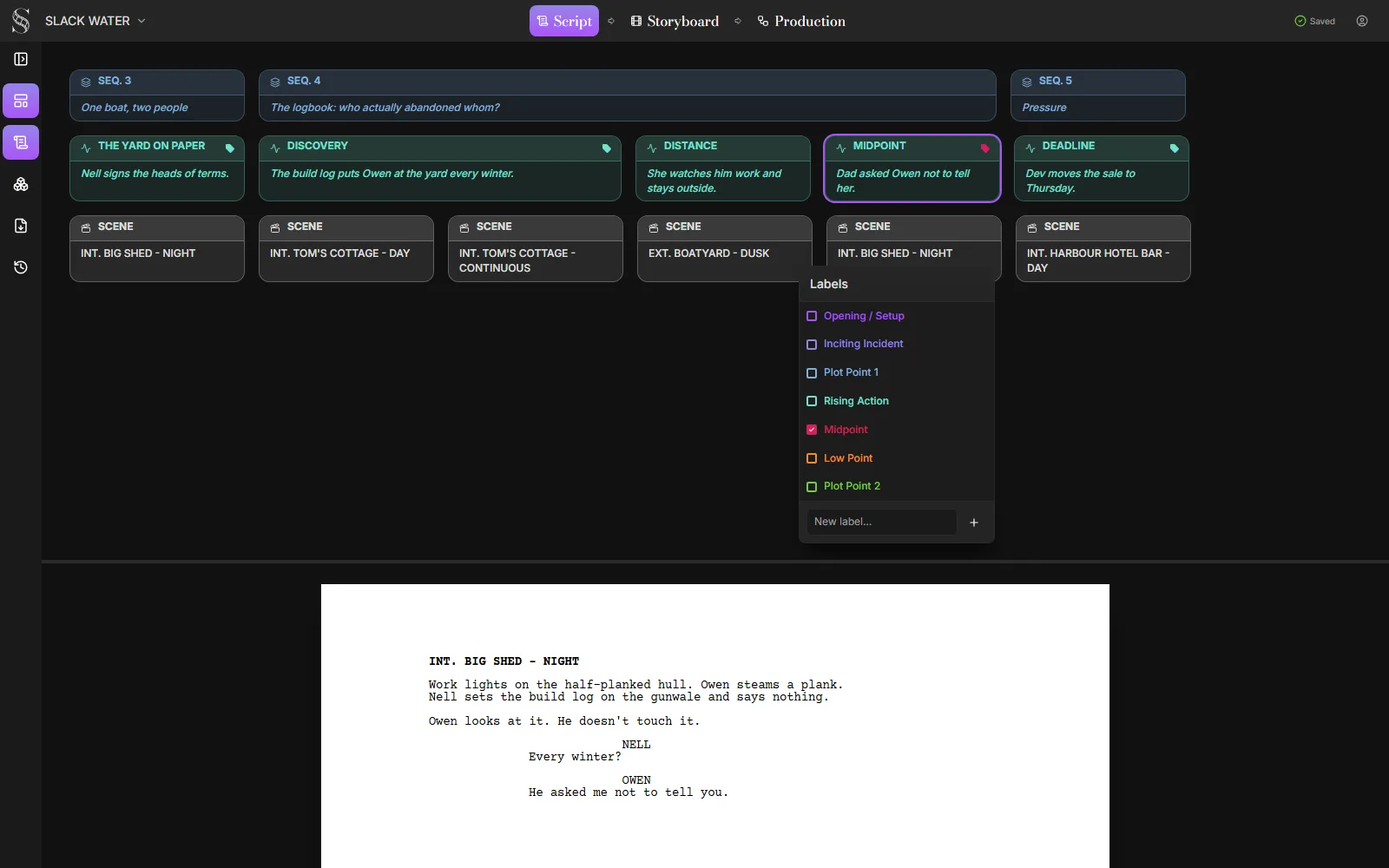Image resolution: width=1389 pixels, height=868 pixels.
Task: Switch to the Storyboard tab
Action: pyautogui.click(x=675, y=21)
